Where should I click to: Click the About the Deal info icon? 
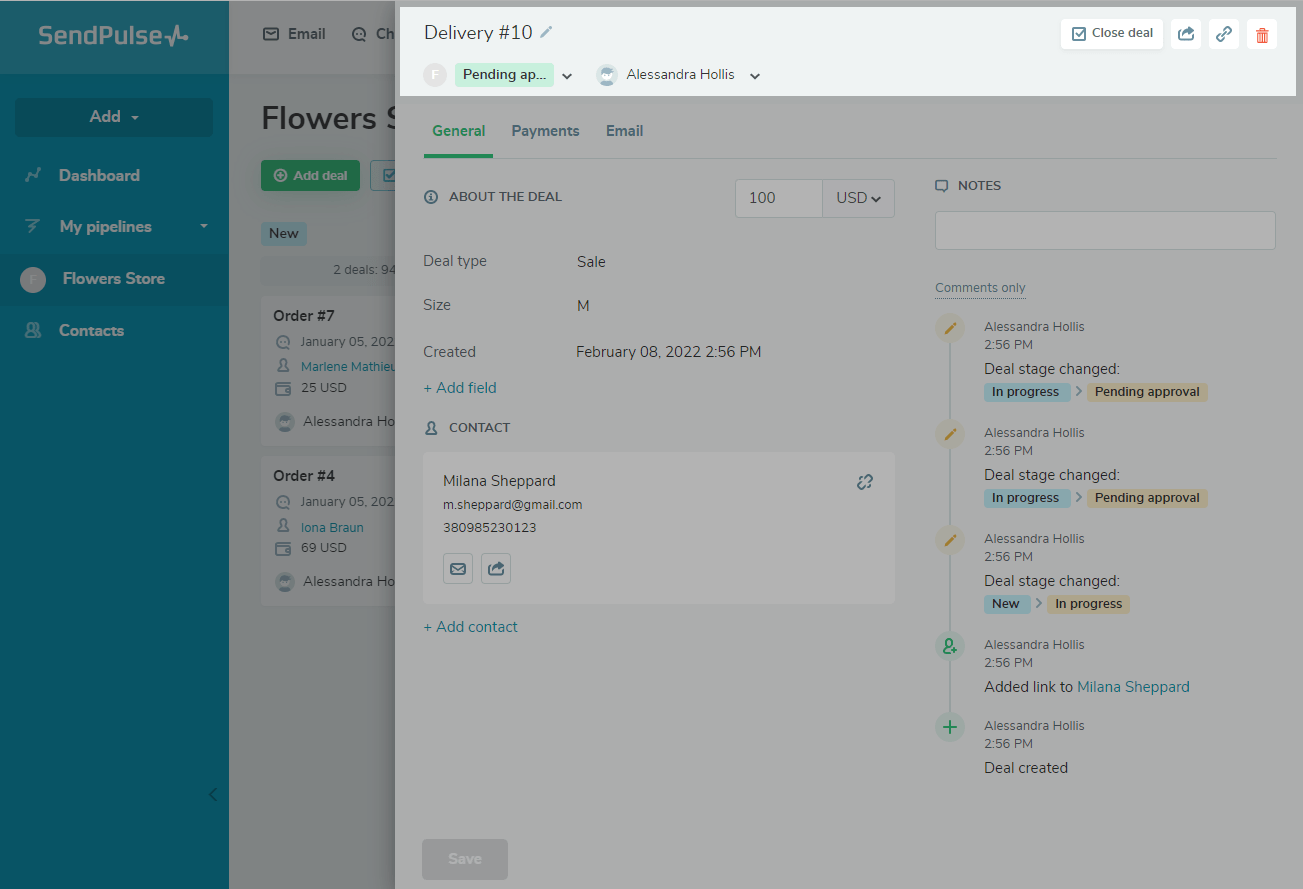[x=431, y=197]
